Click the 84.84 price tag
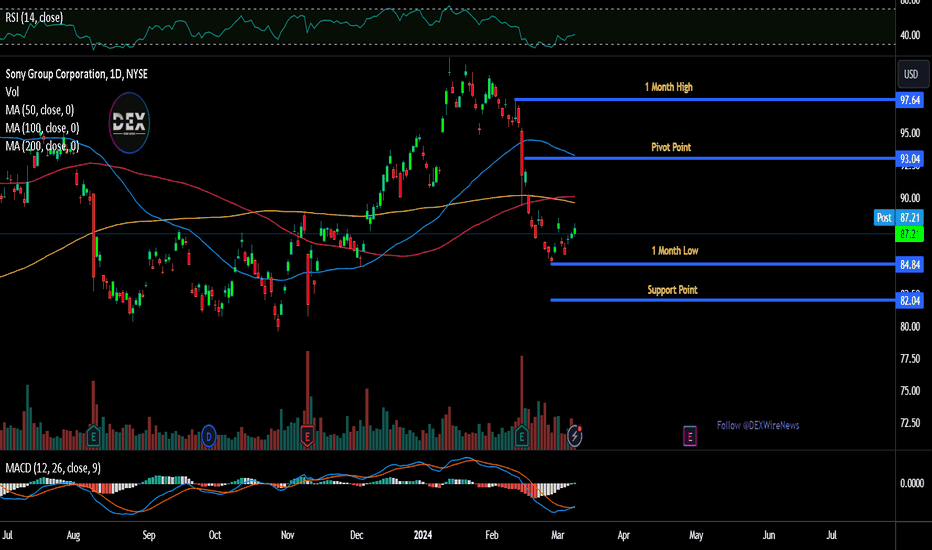This screenshot has height=550, width=932. (909, 265)
